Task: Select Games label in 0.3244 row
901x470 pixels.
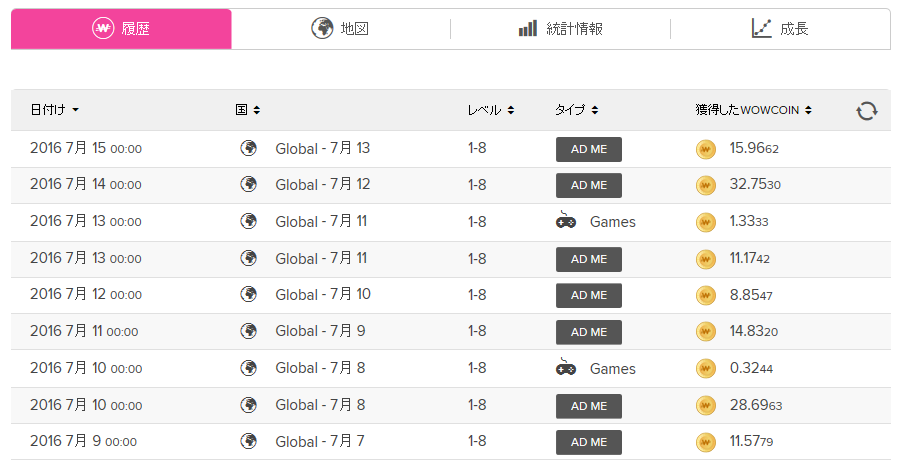Action: point(613,369)
